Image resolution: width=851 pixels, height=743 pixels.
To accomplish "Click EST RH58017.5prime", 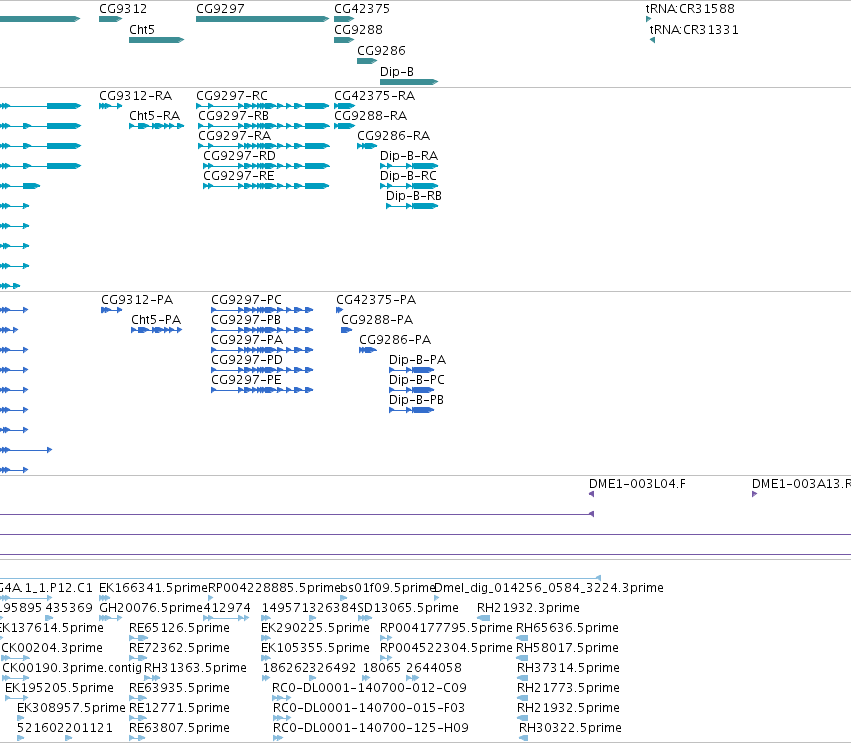I will pos(567,648).
